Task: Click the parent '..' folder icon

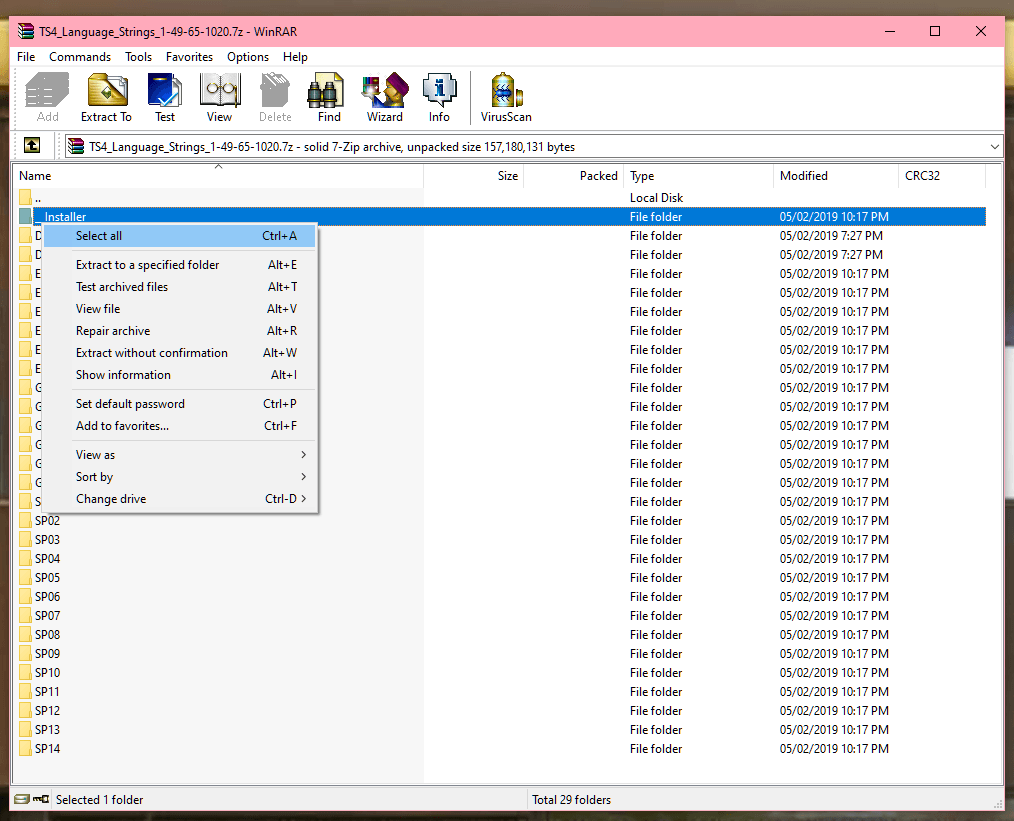Action: pyautogui.click(x=25, y=197)
